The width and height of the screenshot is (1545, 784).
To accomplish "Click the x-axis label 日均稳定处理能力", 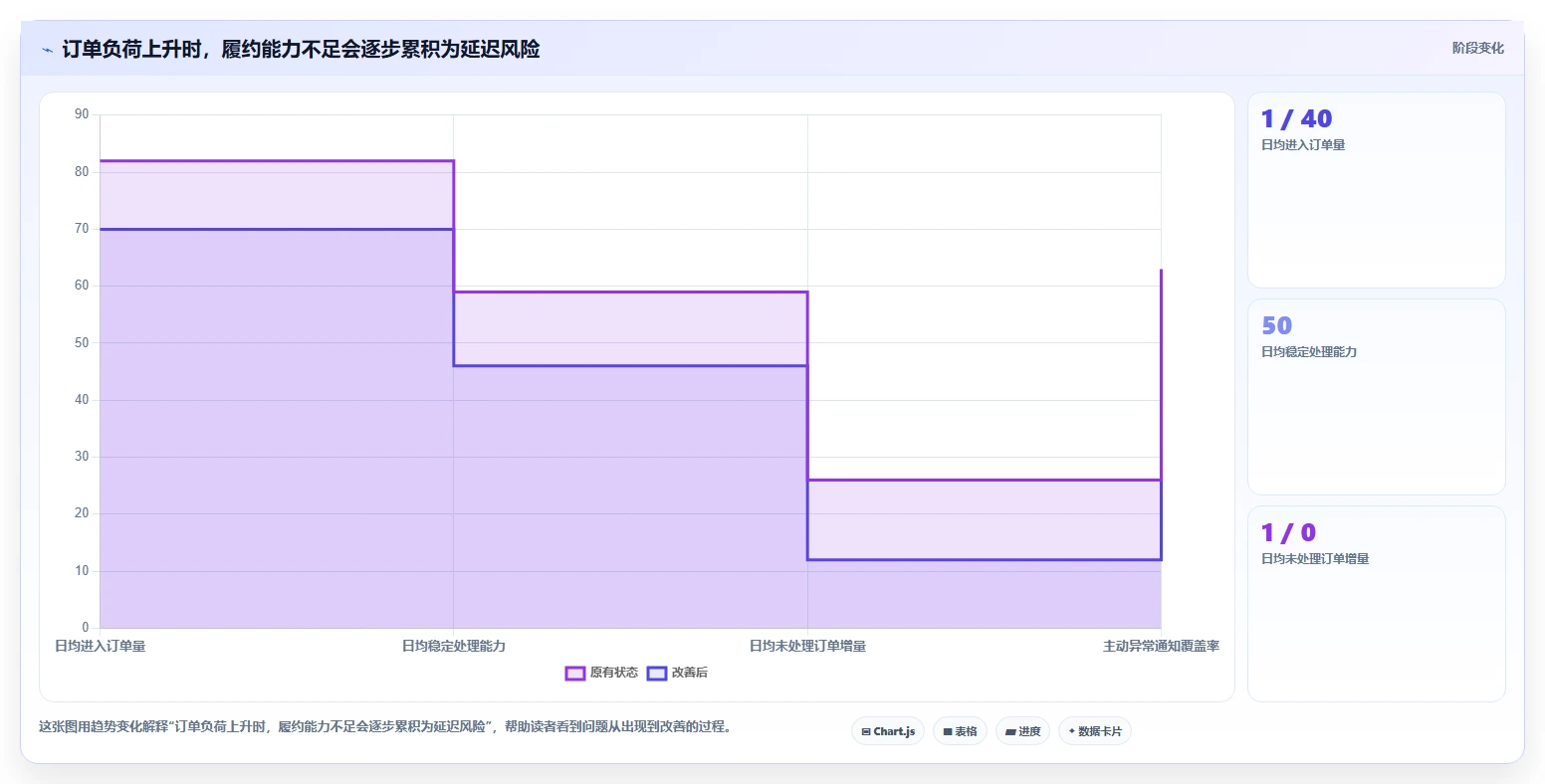I will [x=454, y=647].
